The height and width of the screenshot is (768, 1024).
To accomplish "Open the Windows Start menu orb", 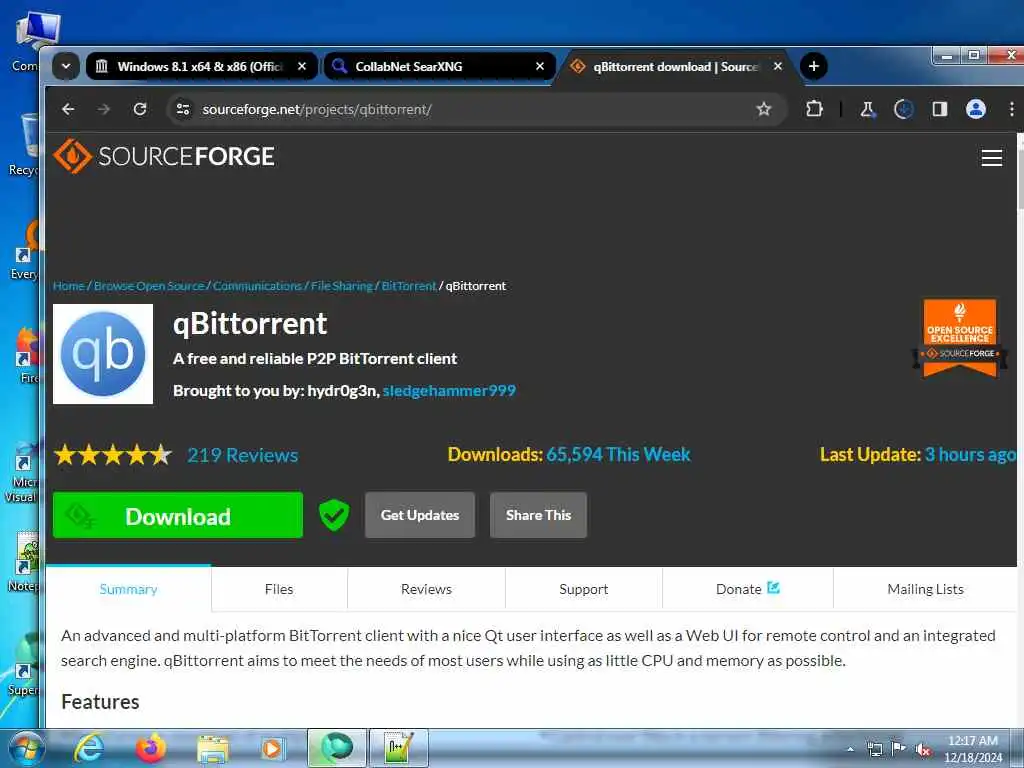I will coord(25,748).
